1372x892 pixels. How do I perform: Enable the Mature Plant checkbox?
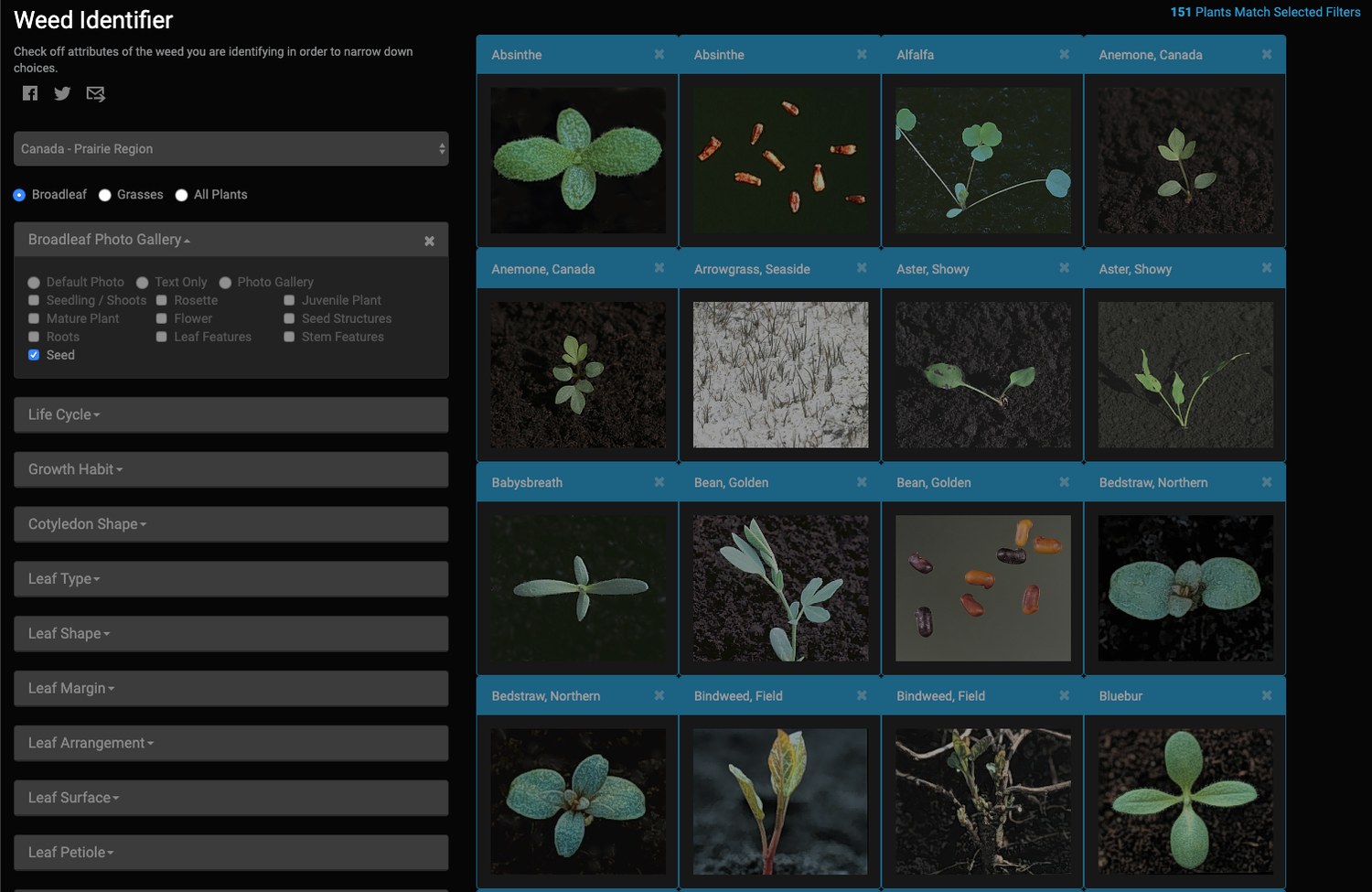(34, 318)
